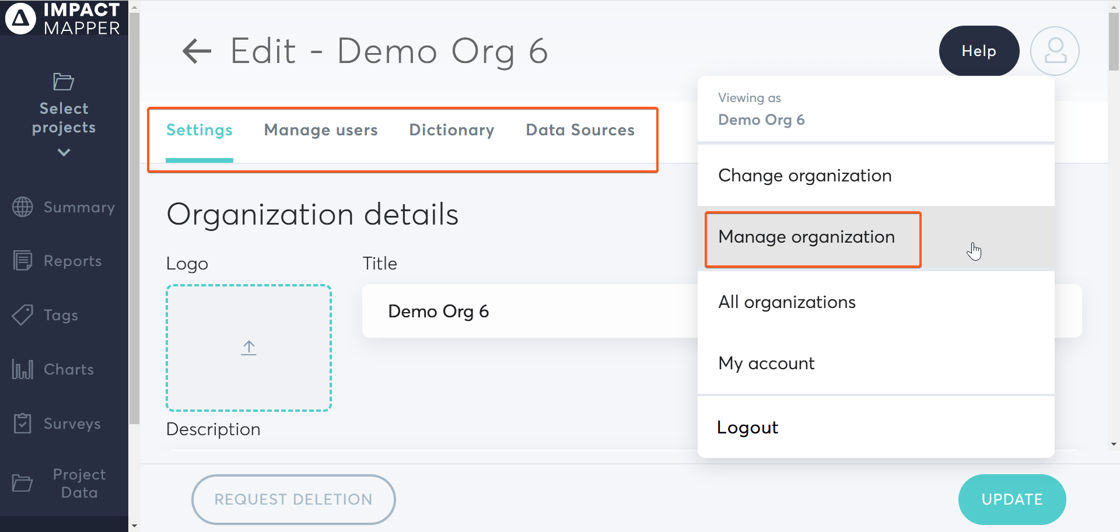Open the user profile avatar icon

(1054, 51)
